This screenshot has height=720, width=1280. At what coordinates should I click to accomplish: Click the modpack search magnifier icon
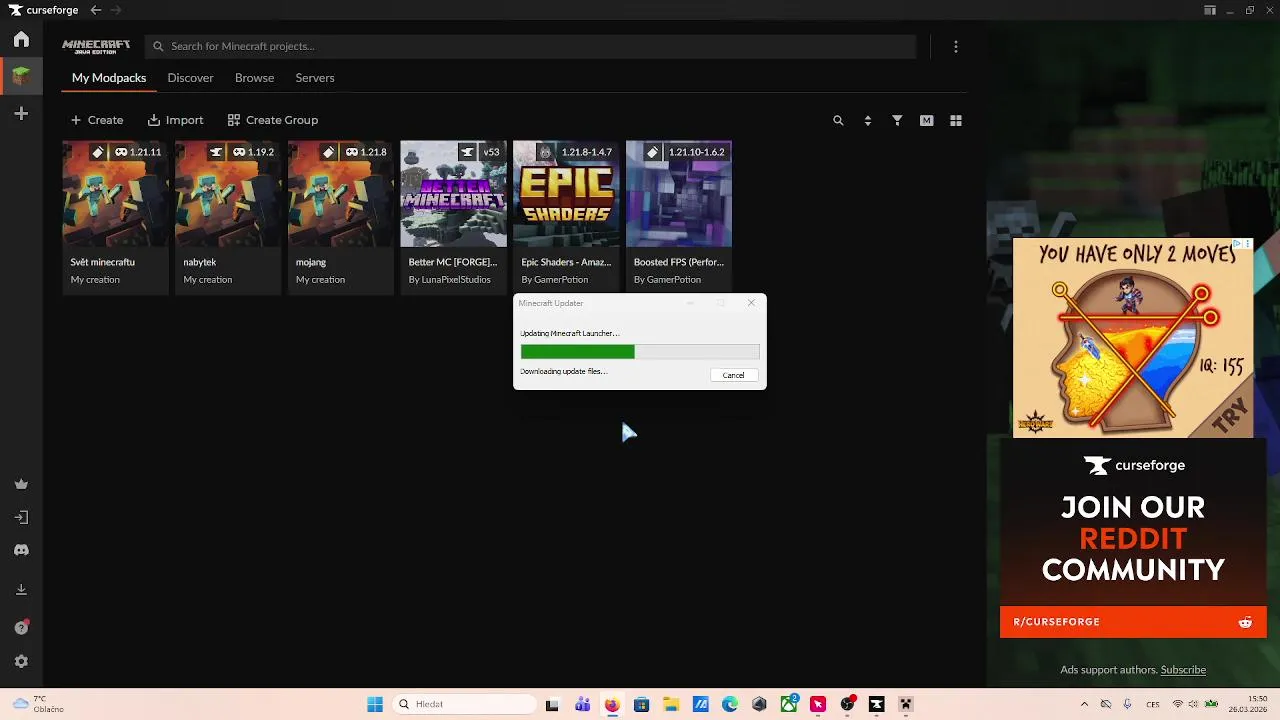pyautogui.click(x=838, y=120)
